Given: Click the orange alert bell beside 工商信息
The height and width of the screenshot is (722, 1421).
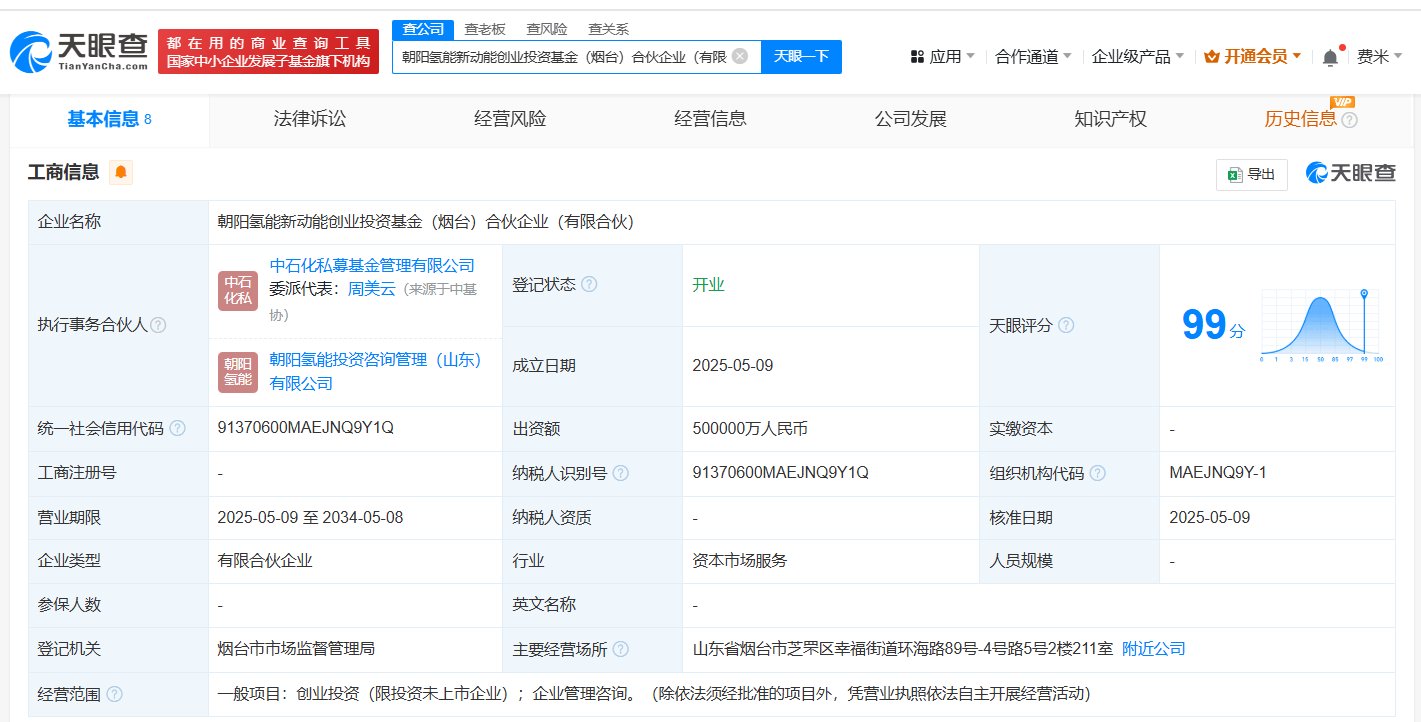Looking at the screenshot, I should click(x=121, y=172).
